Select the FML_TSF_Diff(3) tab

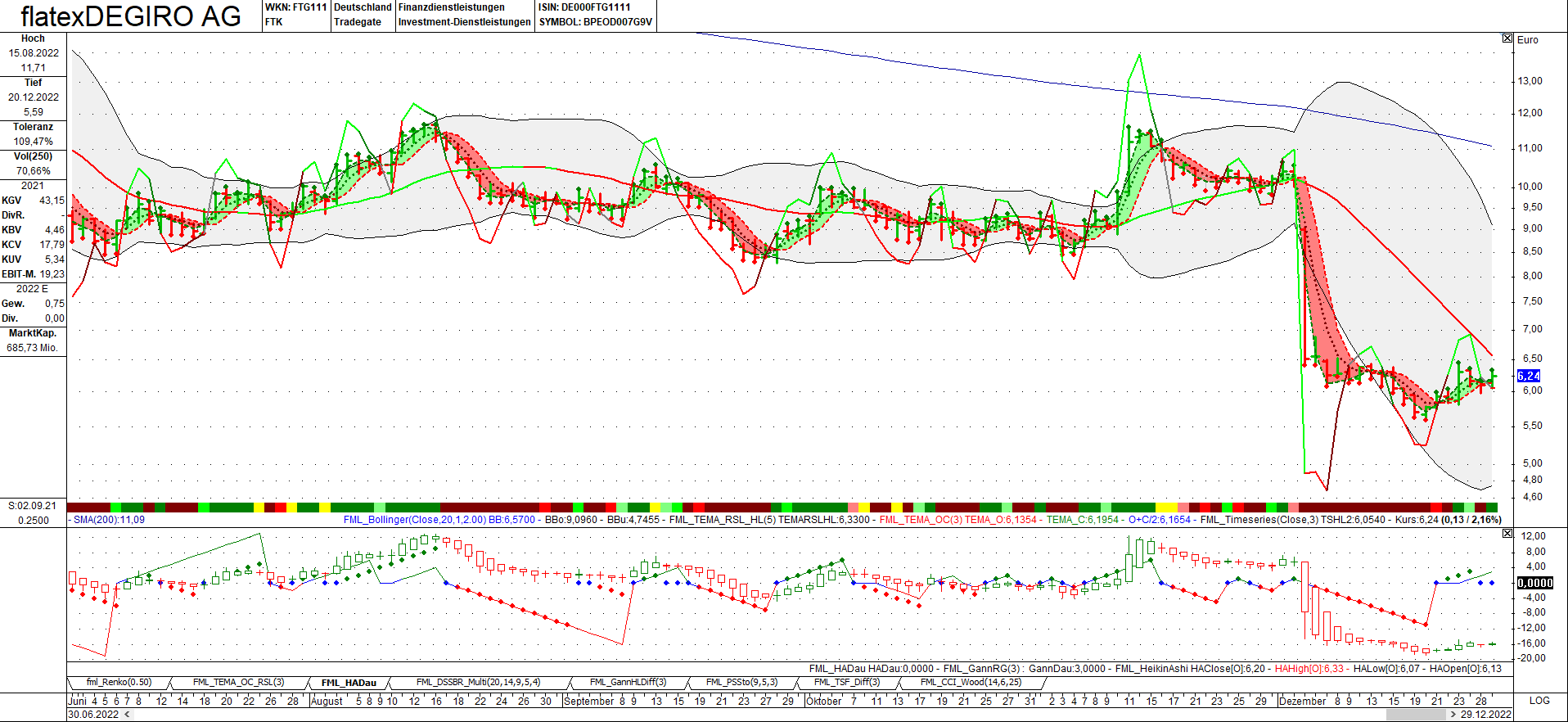click(847, 683)
